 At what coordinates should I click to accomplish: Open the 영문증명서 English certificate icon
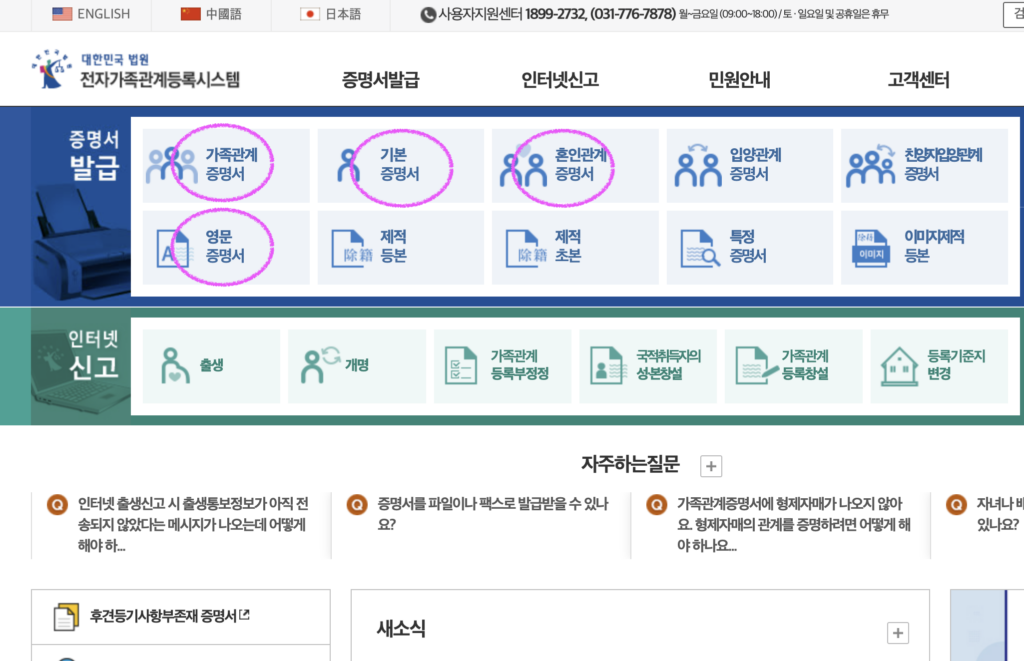coord(225,247)
